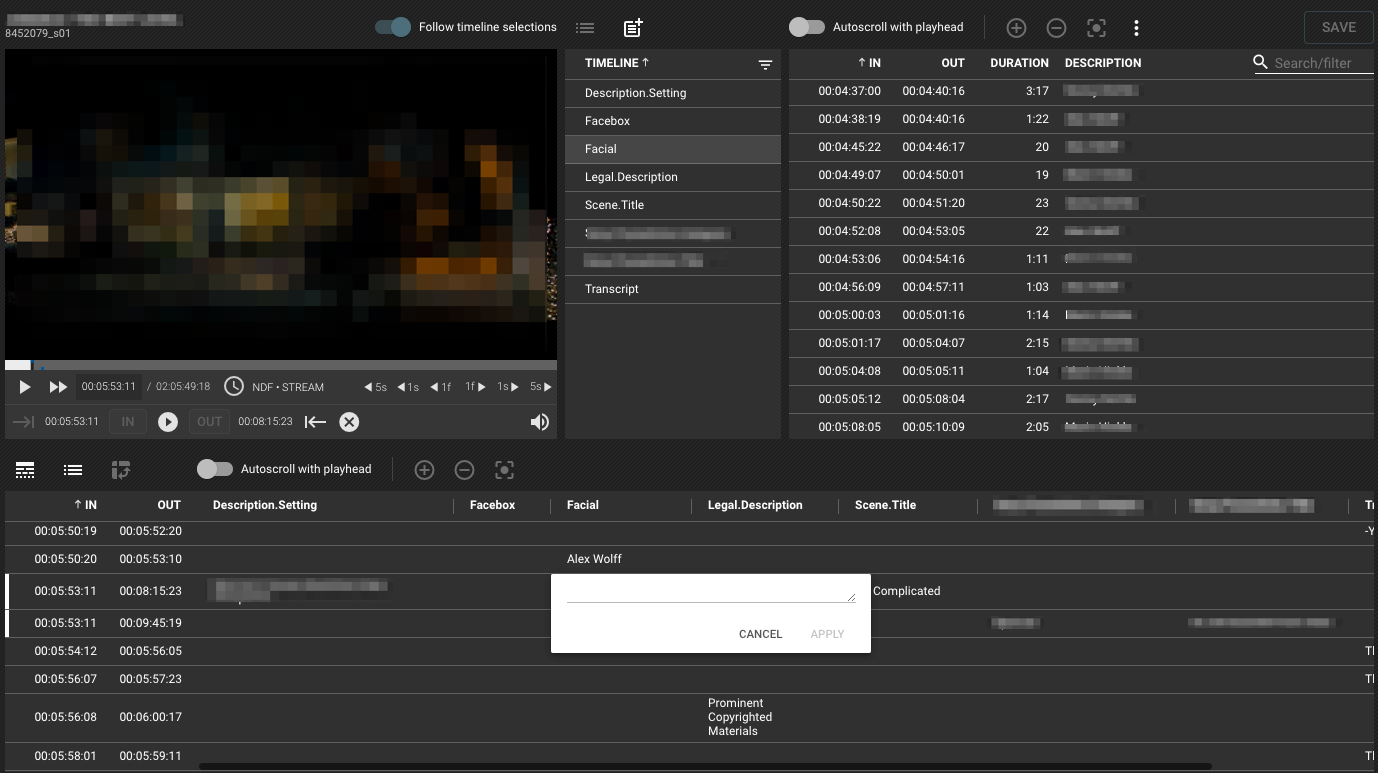Open the timecode clock format icon
Image resolution: width=1378 pixels, height=773 pixels.
click(234, 386)
